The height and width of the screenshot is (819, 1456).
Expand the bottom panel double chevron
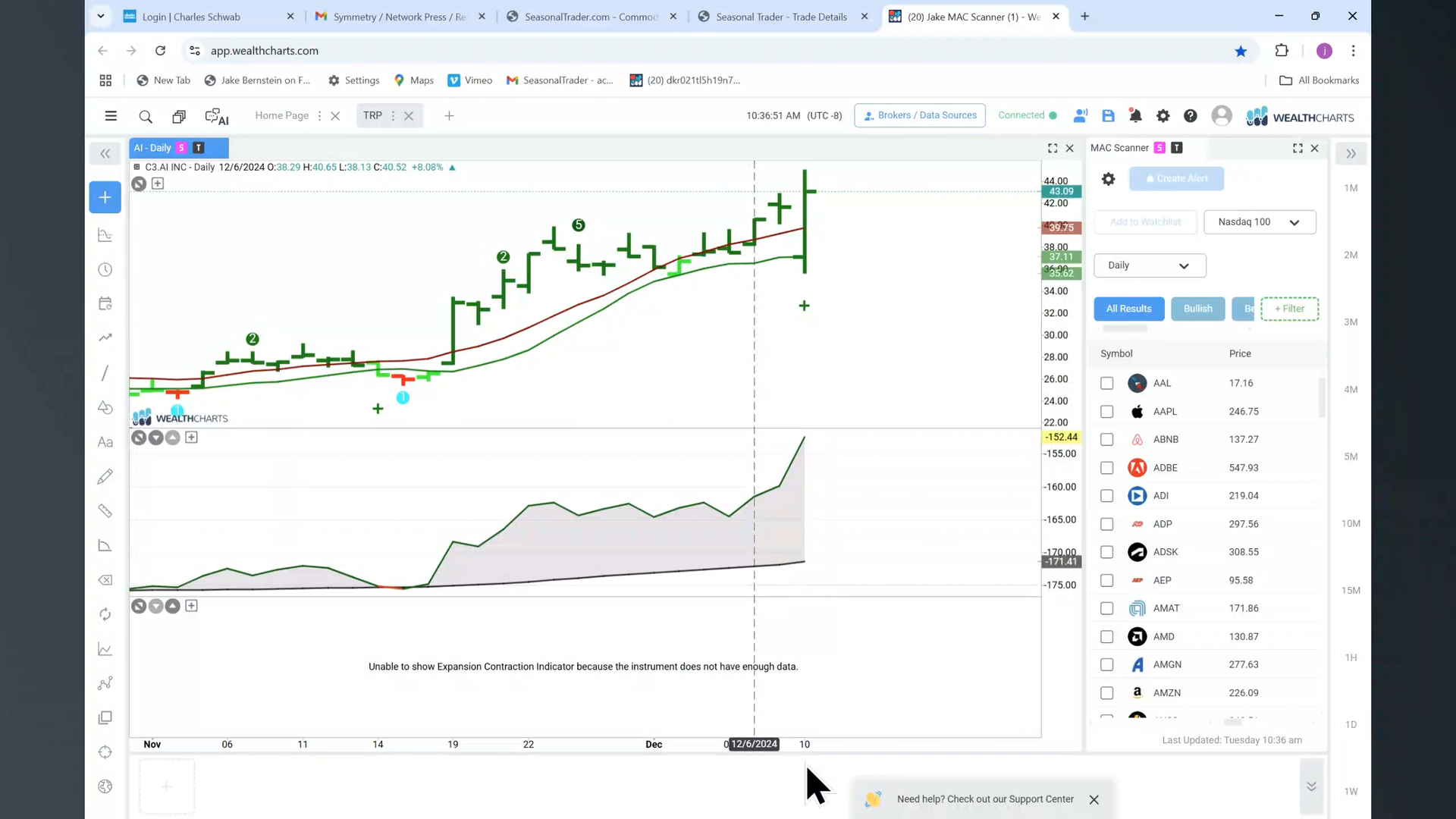[1311, 786]
